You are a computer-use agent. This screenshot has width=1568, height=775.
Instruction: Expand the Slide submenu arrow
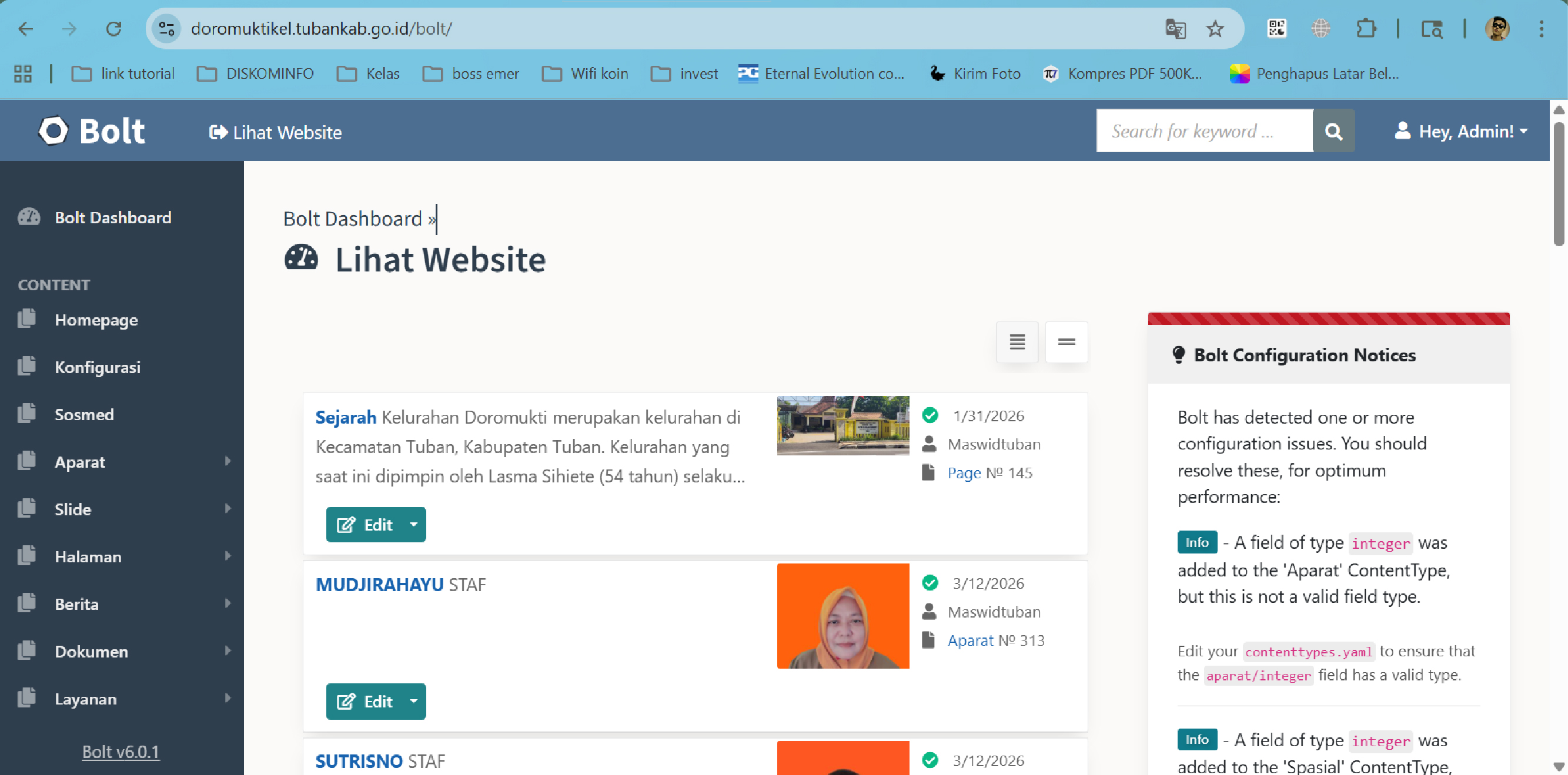tap(228, 509)
